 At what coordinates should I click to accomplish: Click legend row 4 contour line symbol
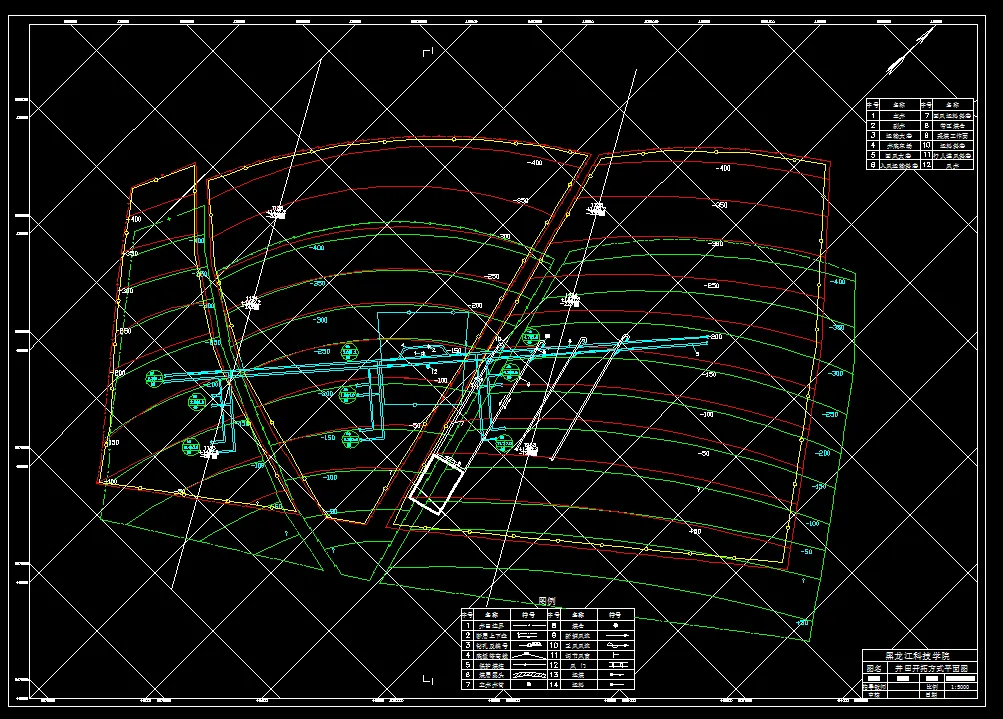click(x=528, y=654)
